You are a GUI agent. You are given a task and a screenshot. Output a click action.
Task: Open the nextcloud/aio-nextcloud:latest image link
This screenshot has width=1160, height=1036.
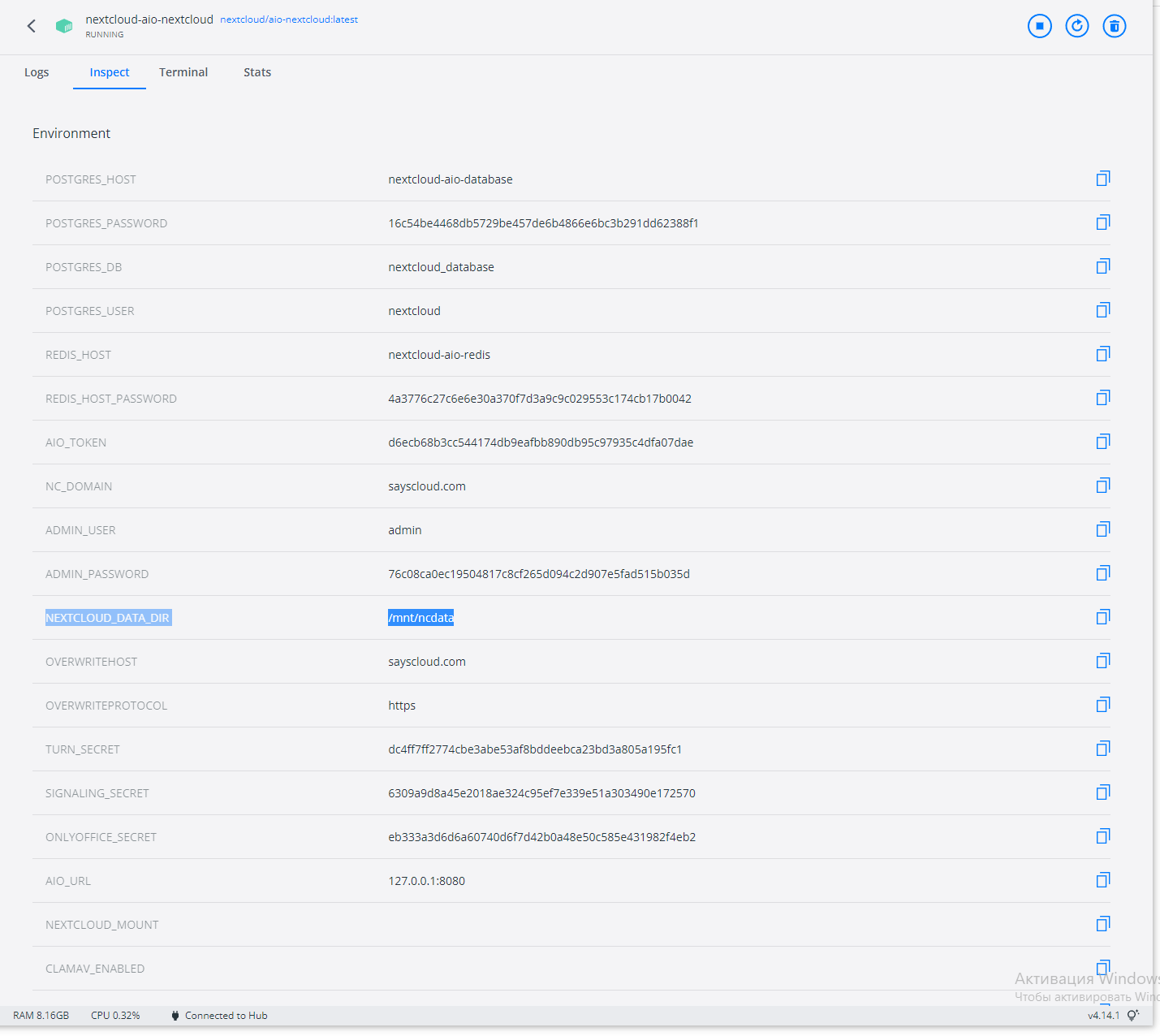[x=289, y=19]
